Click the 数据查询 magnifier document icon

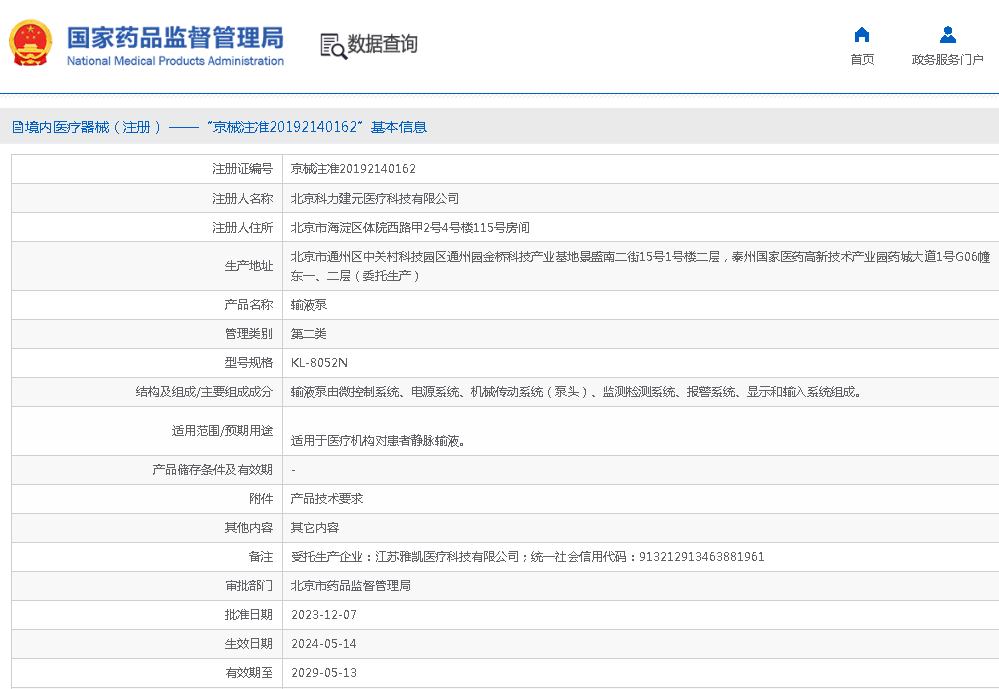pos(332,45)
